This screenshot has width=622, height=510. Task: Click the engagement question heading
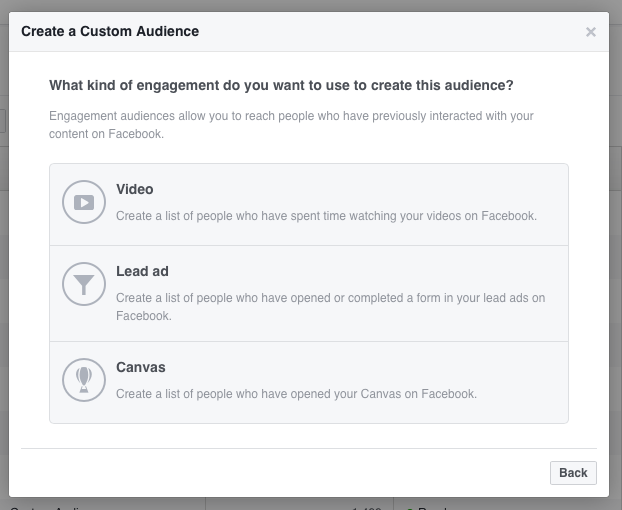pos(281,85)
